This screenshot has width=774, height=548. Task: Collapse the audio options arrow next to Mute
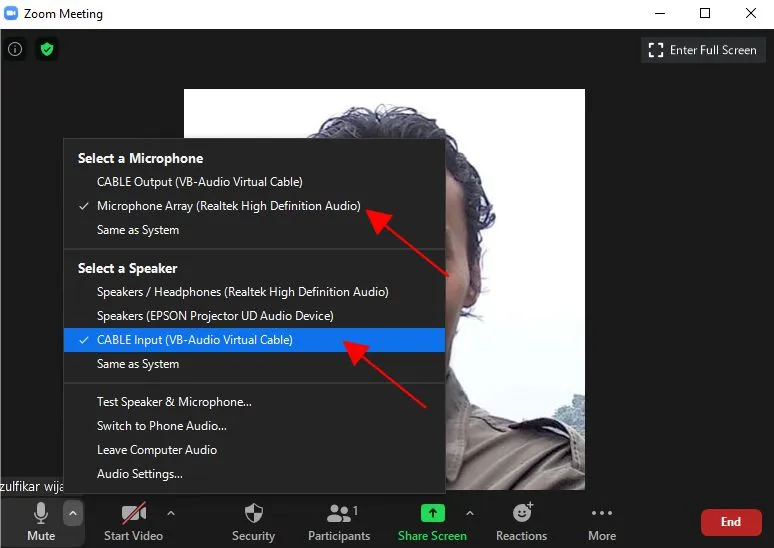click(73, 513)
